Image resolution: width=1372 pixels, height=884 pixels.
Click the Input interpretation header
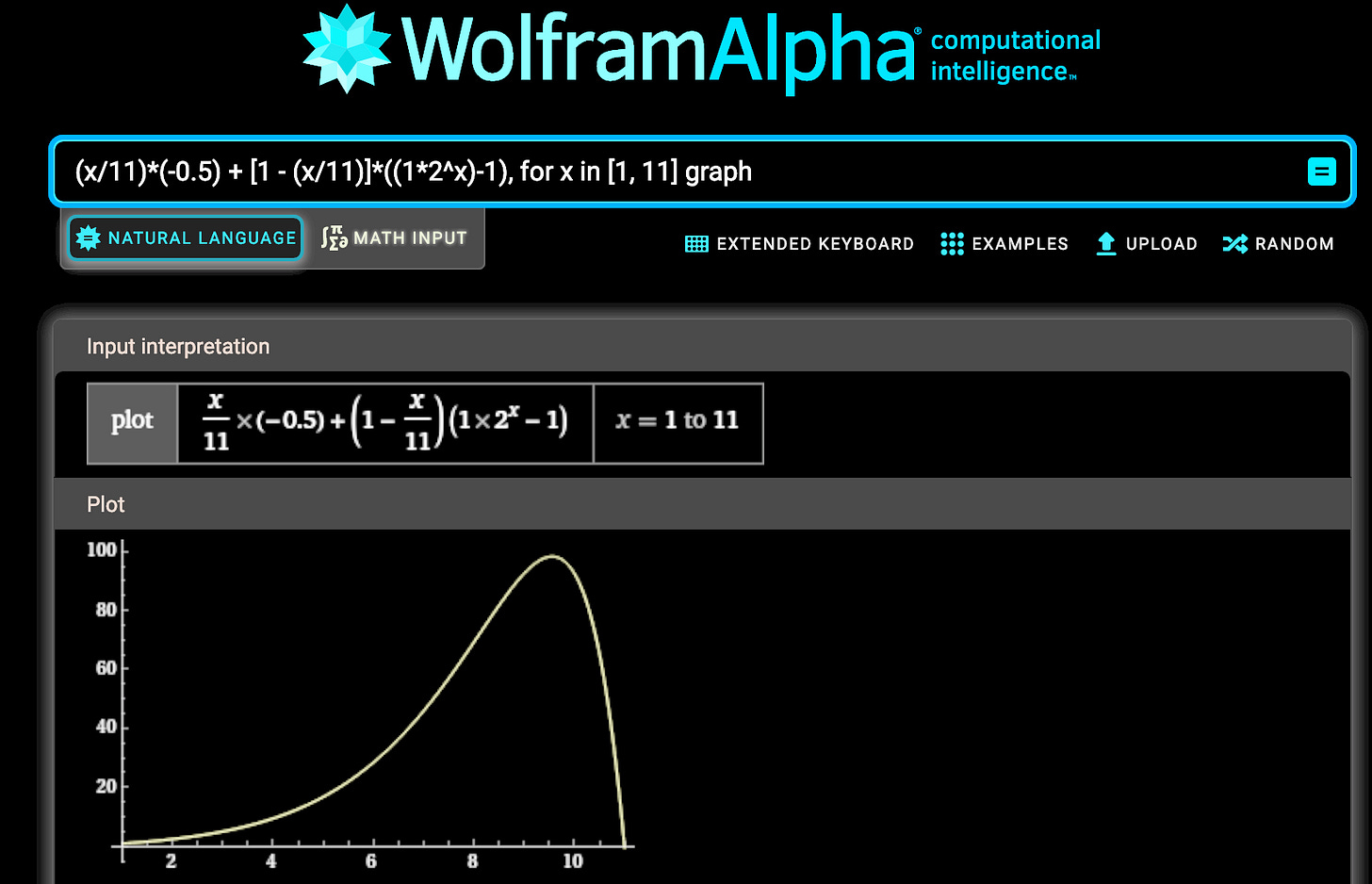[x=178, y=347]
